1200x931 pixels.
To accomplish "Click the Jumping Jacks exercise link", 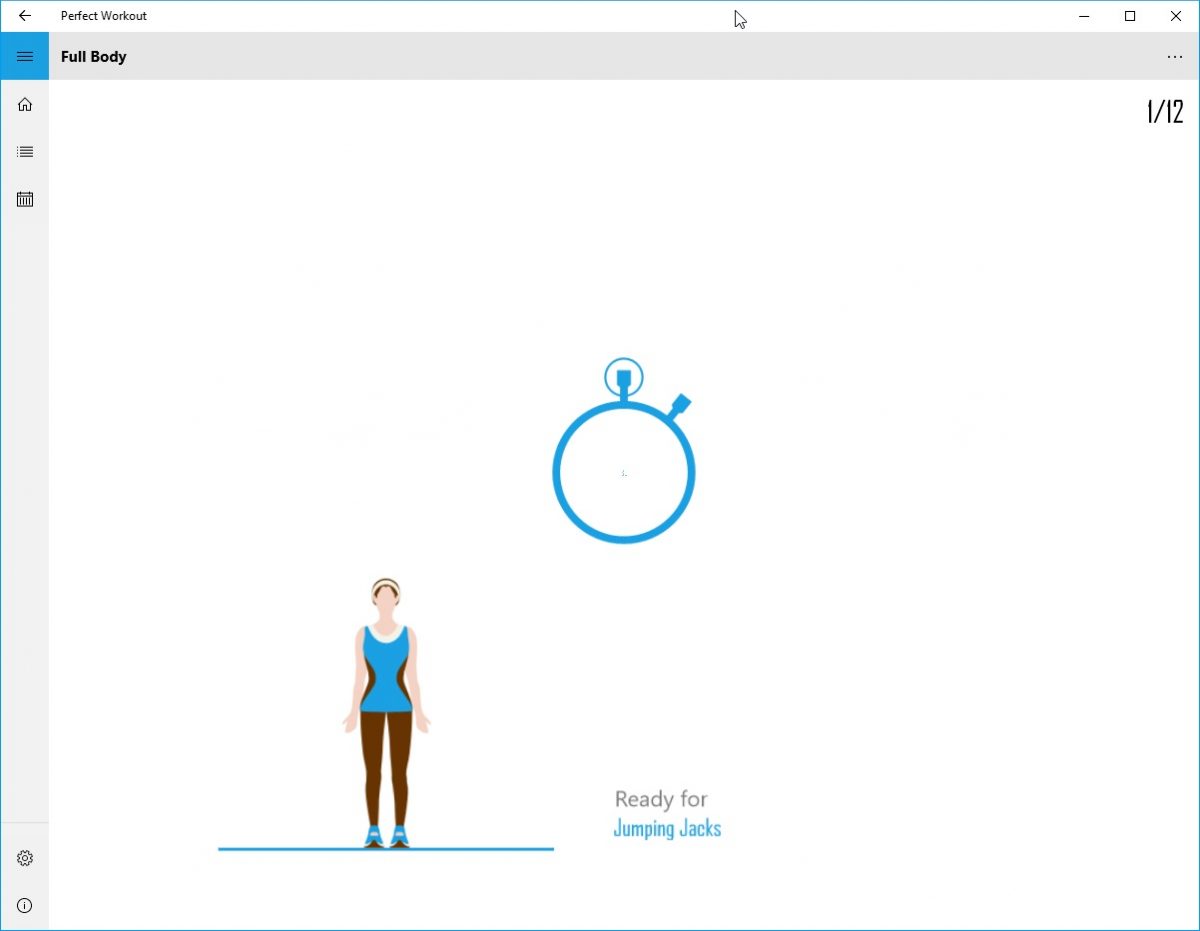I will (668, 829).
